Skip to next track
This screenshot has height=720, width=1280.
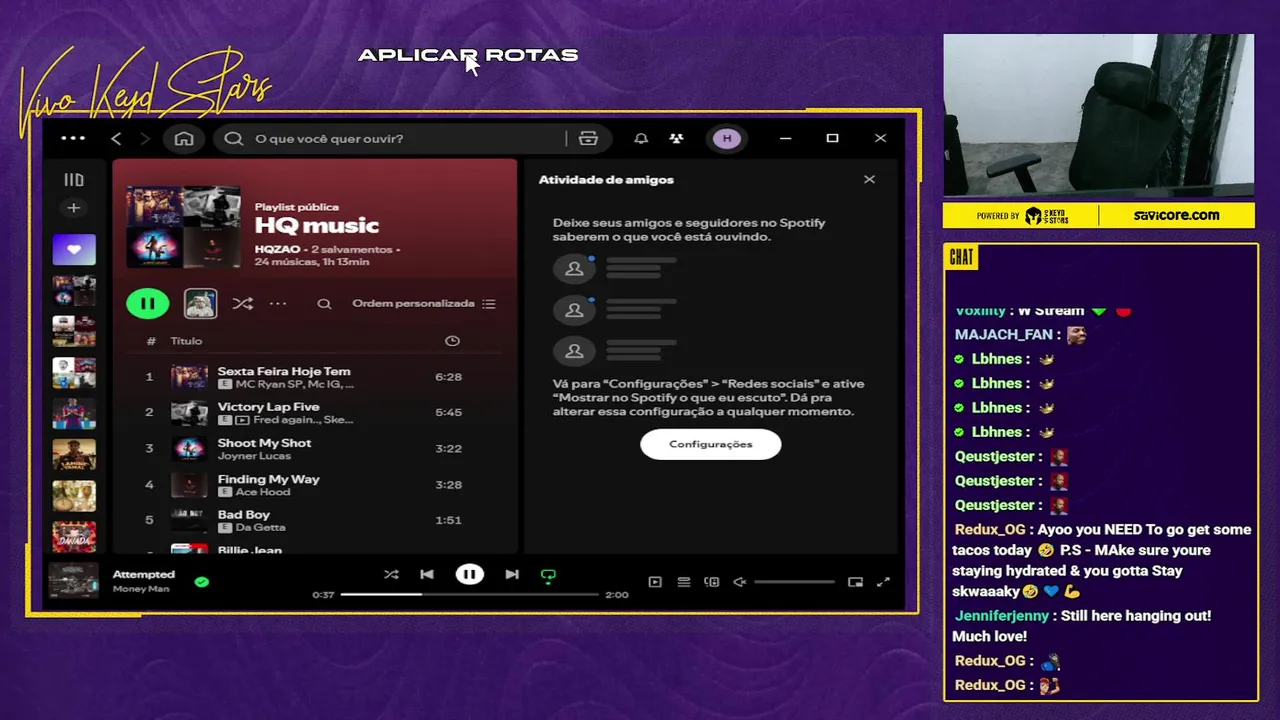tap(512, 574)
